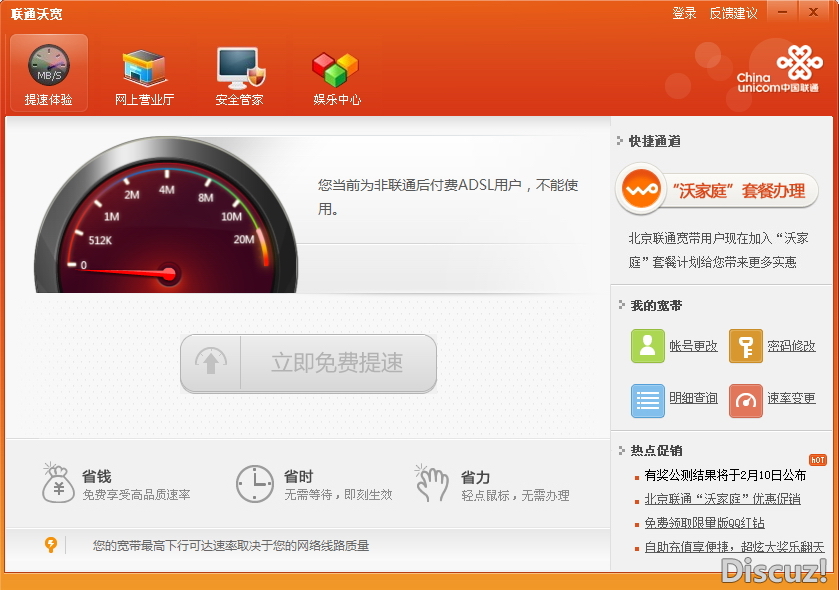The width and height of the screenshot is (839, 590).
Task: Click the speedometer gauge dial
Action: tap(166, 215)
